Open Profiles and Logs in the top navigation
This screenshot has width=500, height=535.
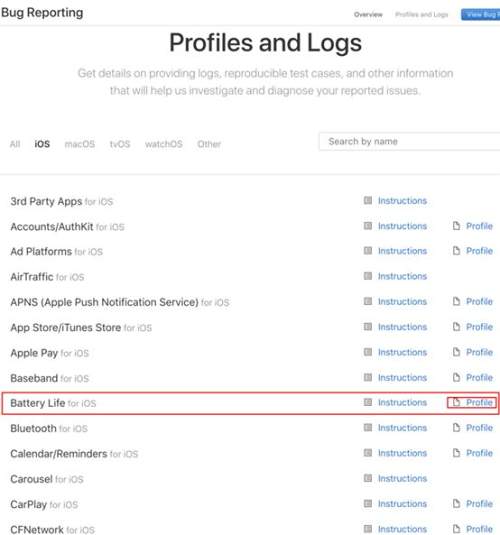(x=422, y=15)
